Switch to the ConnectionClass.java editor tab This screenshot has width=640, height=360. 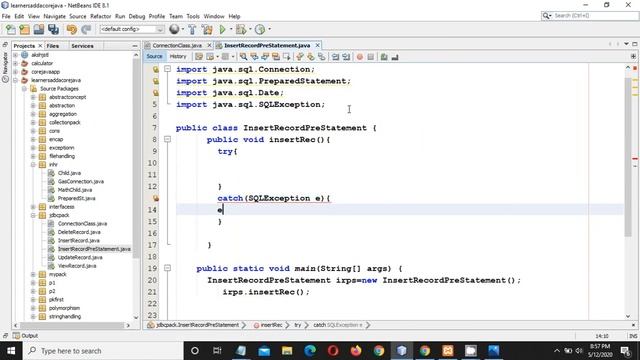[x=177, y=45]
